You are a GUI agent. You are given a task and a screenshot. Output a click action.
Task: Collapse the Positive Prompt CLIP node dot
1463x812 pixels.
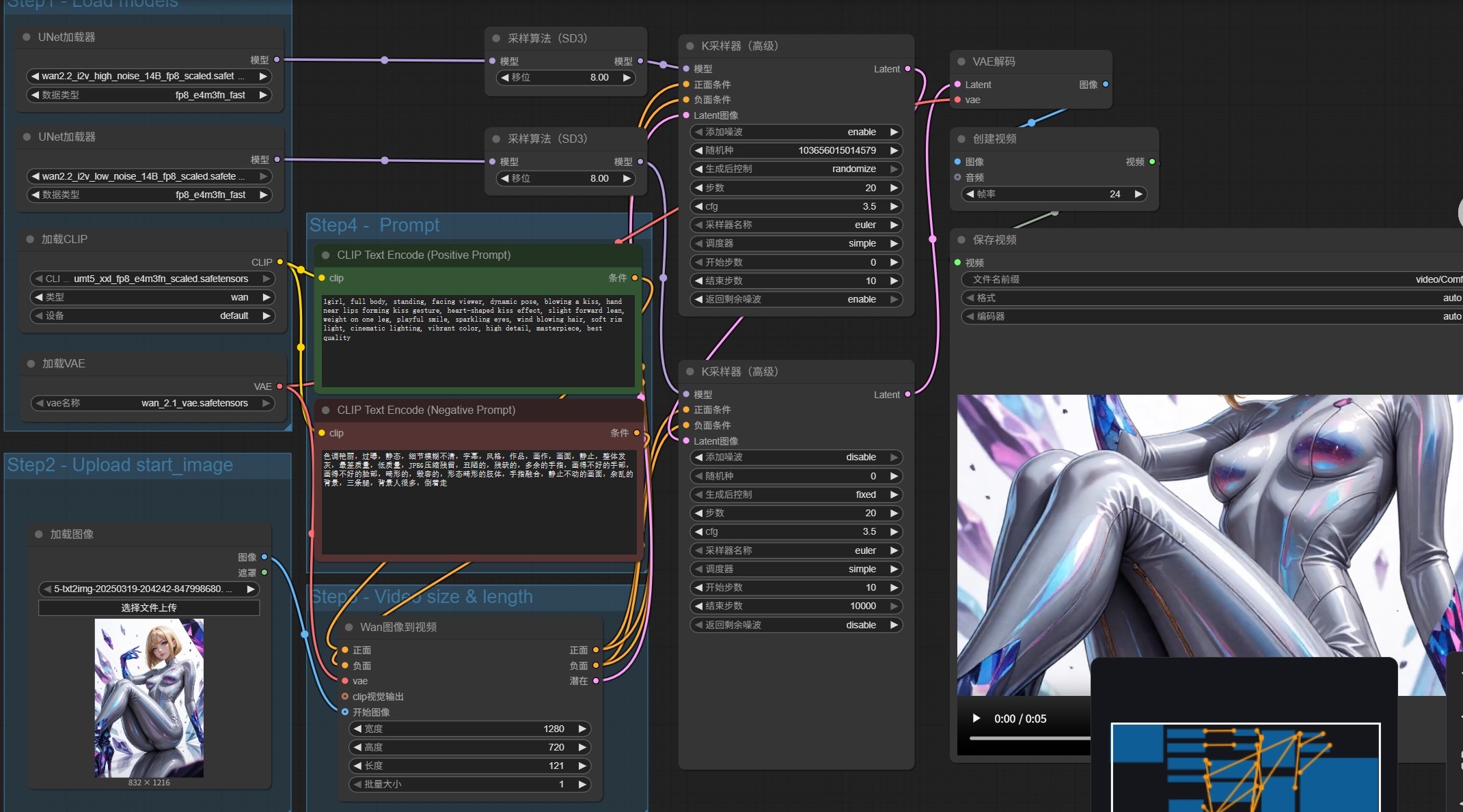(x=326, y=255)
